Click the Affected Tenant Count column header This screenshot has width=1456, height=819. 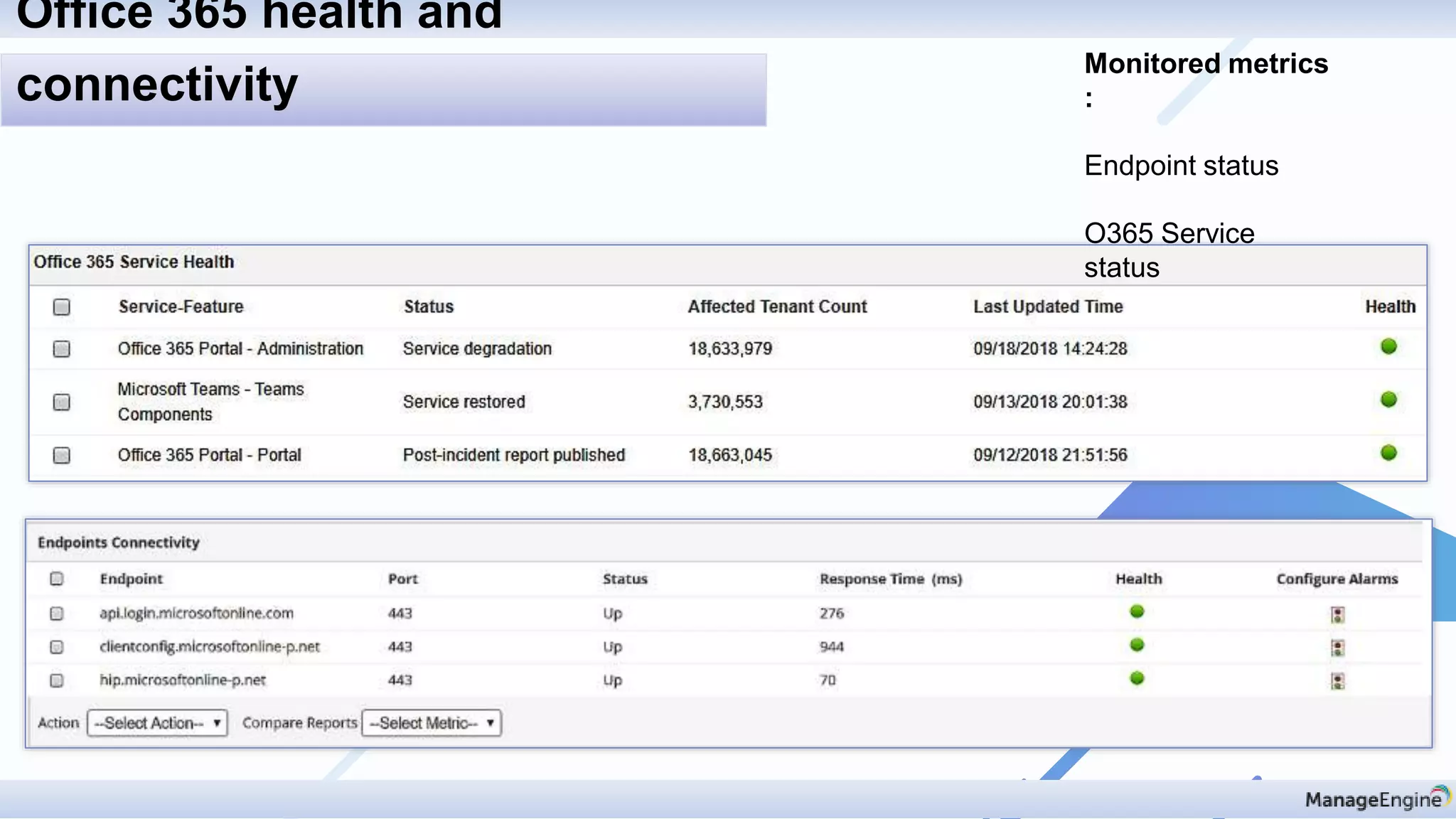click(x=777, y=306)
